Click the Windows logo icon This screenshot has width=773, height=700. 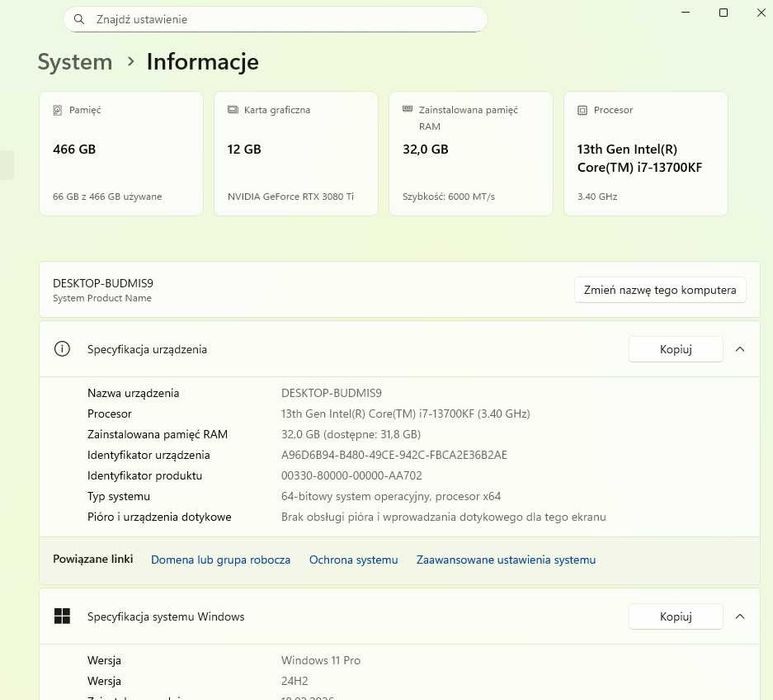[x=62, y=616]
